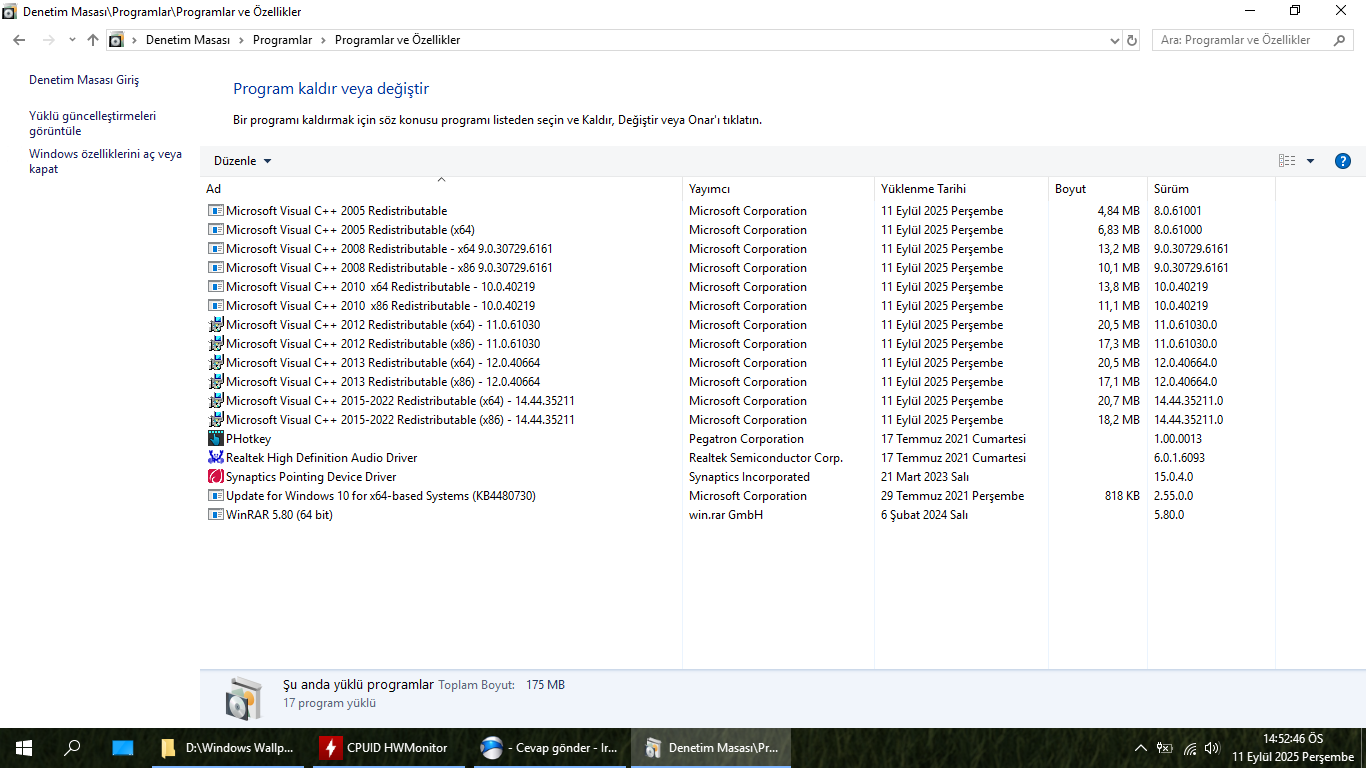Expand address bar history dropdown
The height and width of the screenshot is (768, 1366).
click(x=1115, y=40)
